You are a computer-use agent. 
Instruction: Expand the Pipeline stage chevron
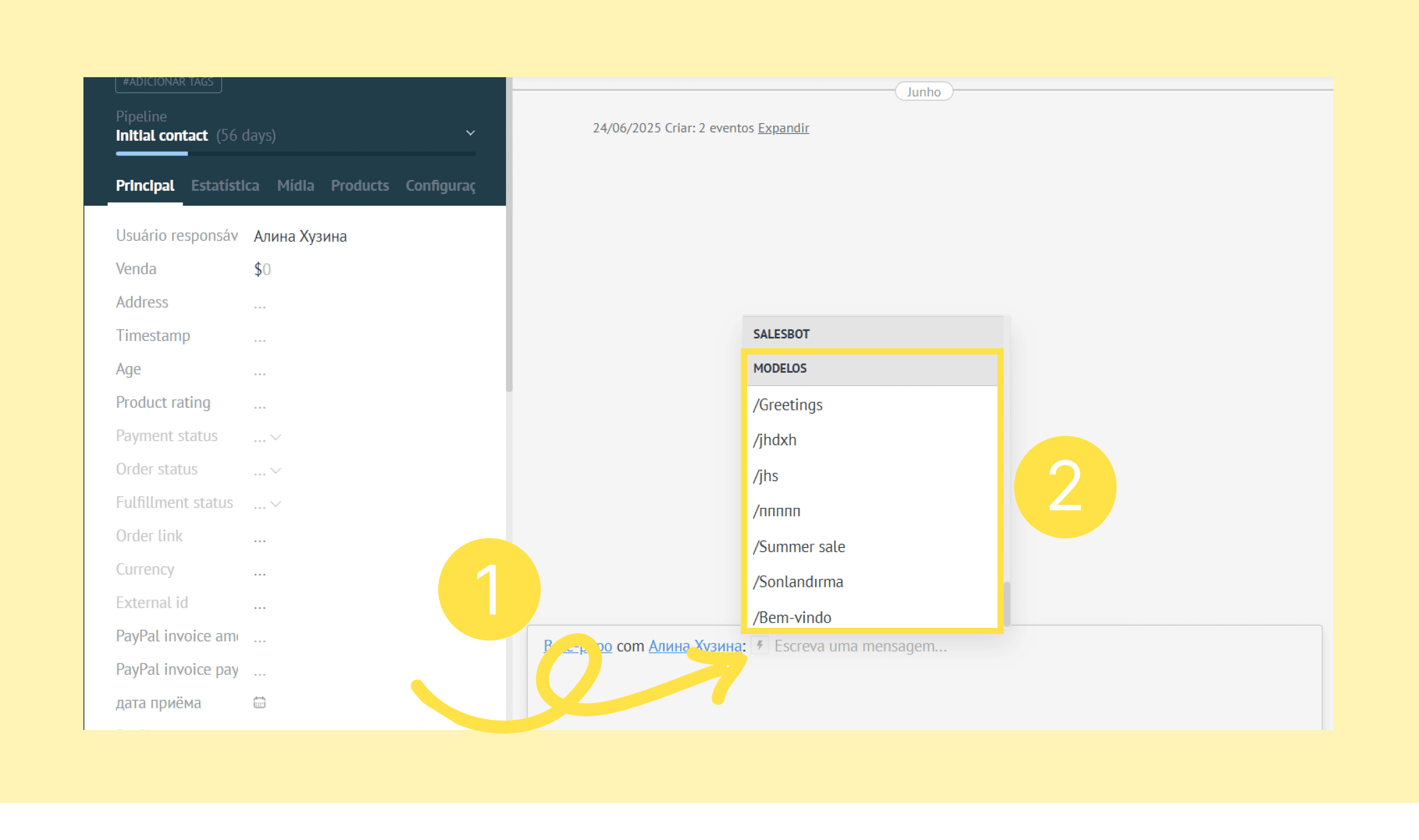point(470,133)
